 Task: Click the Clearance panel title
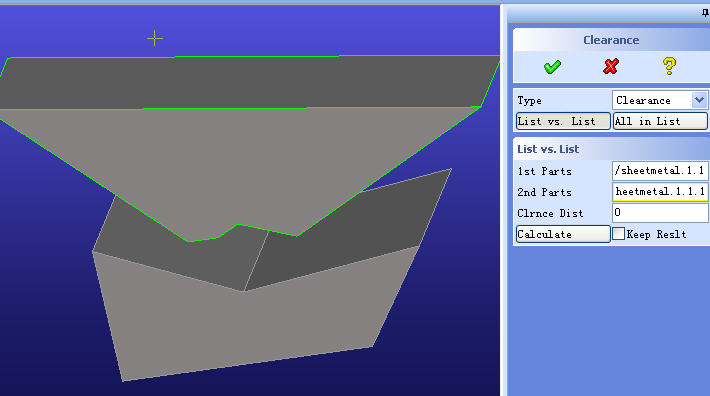pyautogui.click(x=611, y=40)
